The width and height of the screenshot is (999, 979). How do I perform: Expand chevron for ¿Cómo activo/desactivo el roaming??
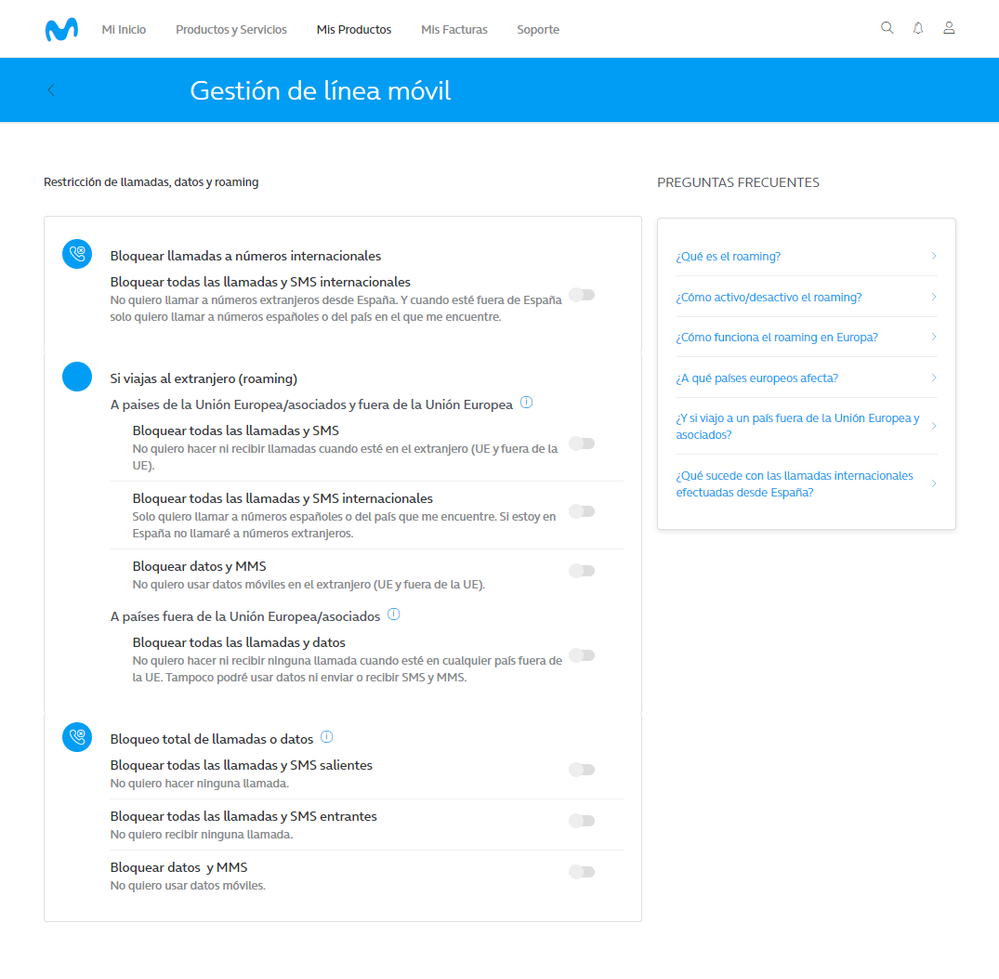click(x=934, y=297)
